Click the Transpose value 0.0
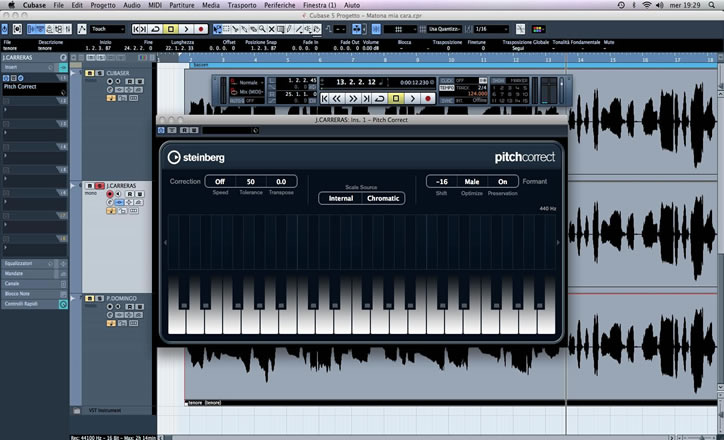 click(x=281, y=181)
